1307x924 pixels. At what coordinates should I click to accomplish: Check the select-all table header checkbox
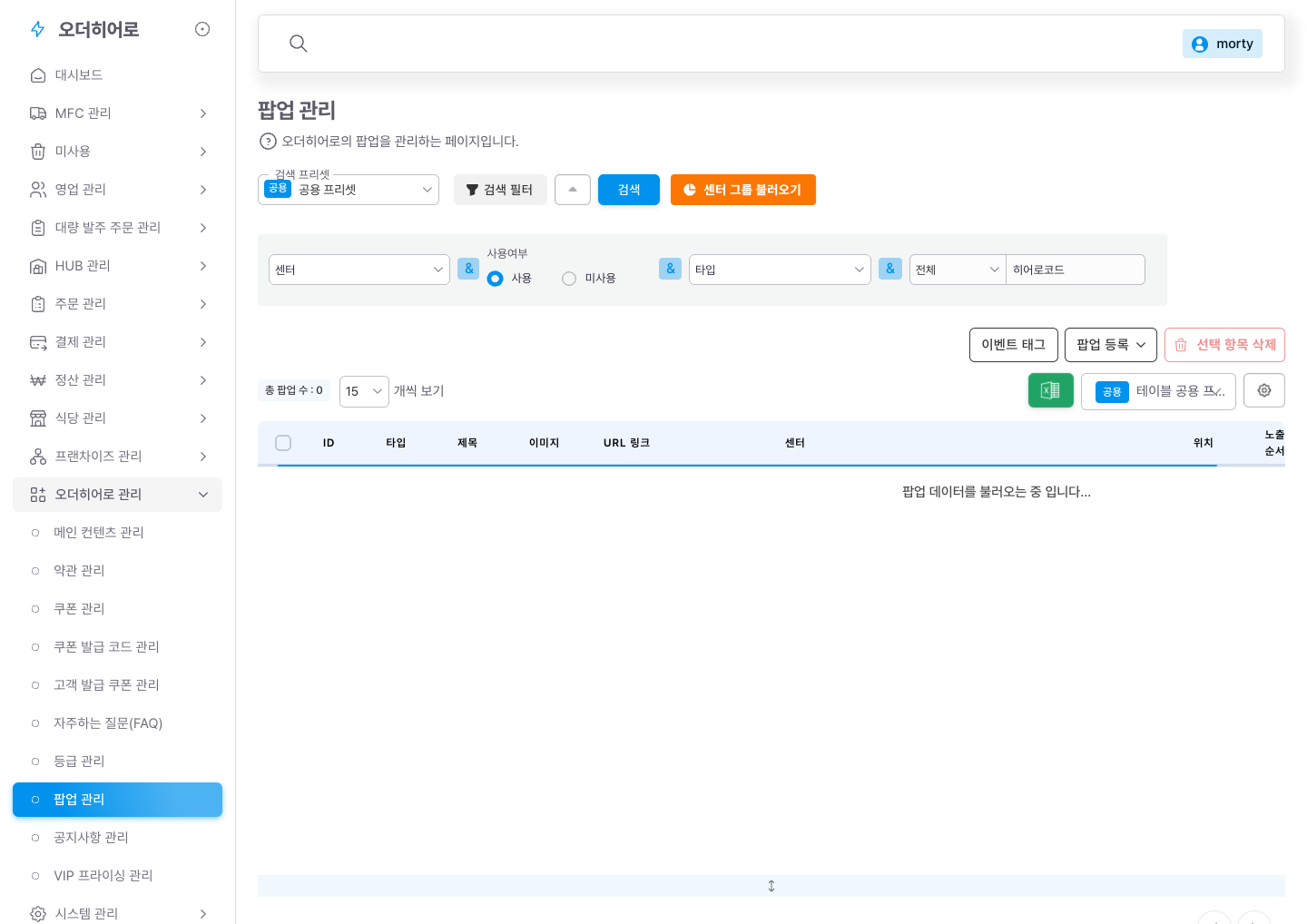click(x=283, y=443)
